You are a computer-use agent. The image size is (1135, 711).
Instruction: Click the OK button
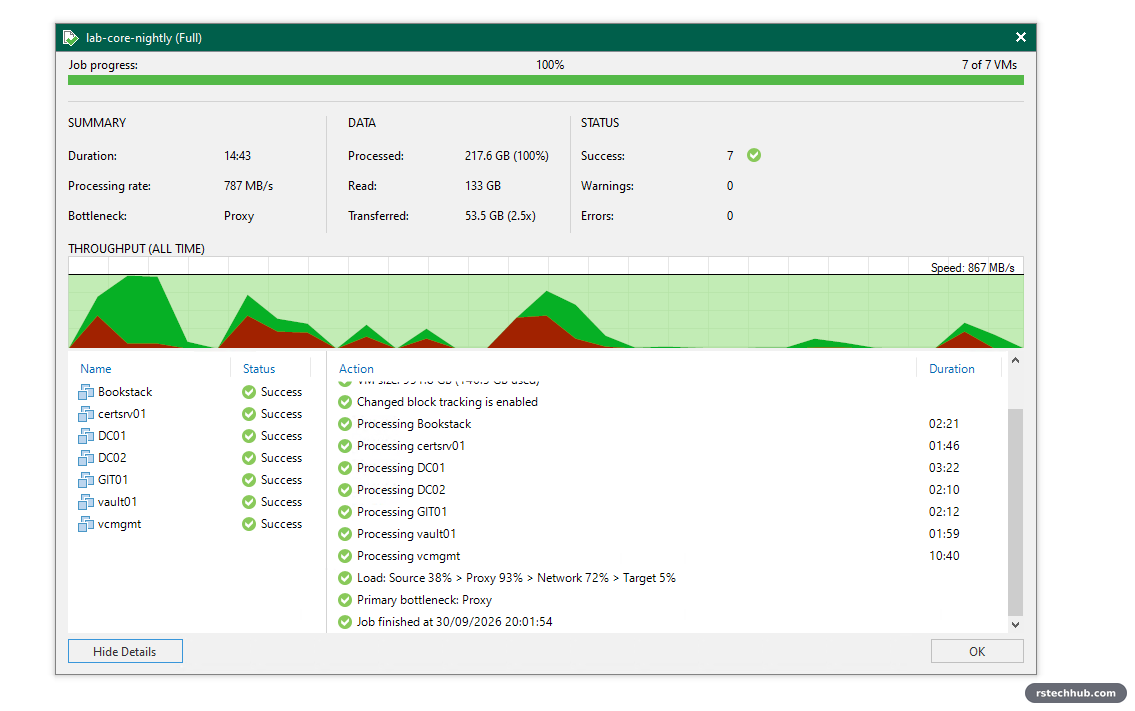[977, 651]
